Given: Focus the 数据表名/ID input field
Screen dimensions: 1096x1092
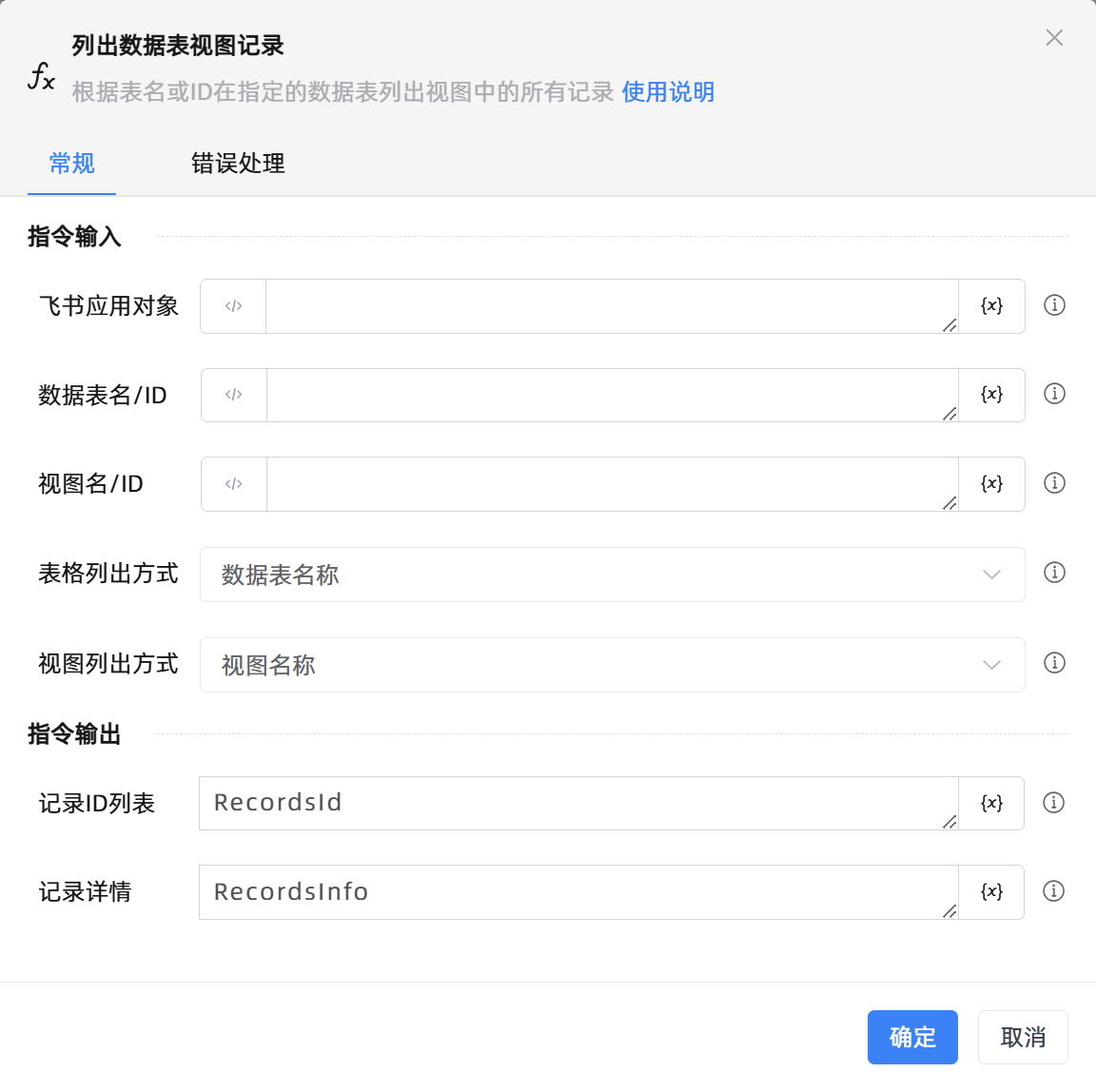Looking at the screenshot, I should click(x=612, y=395).
